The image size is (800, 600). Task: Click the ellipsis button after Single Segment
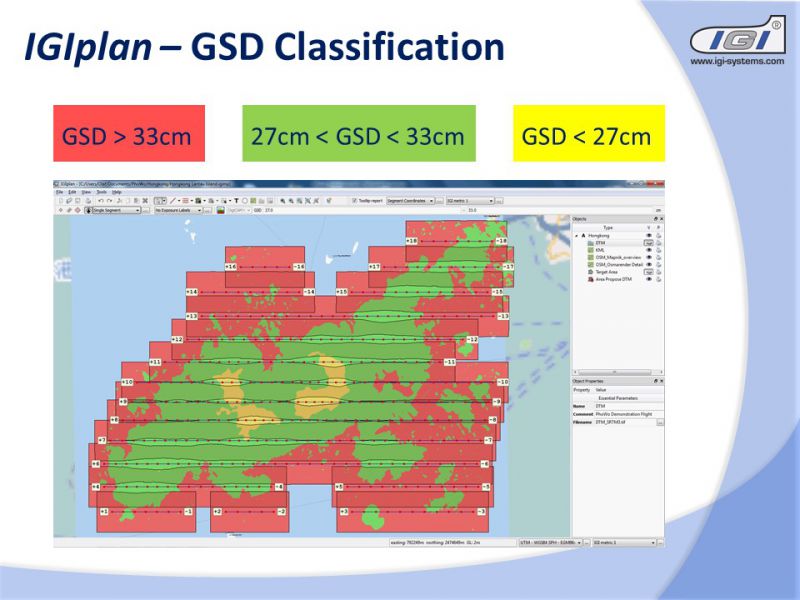click(146, 210)
